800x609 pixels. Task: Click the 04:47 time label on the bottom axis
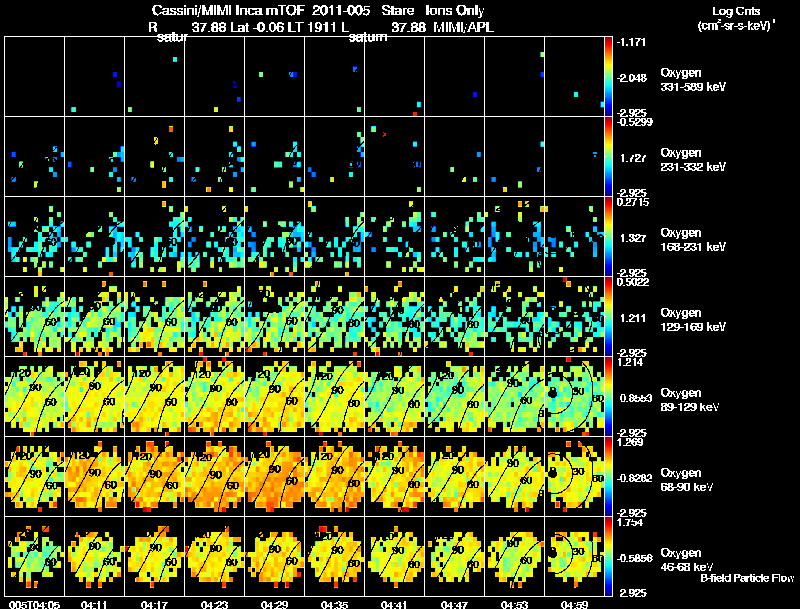(454, 605)
